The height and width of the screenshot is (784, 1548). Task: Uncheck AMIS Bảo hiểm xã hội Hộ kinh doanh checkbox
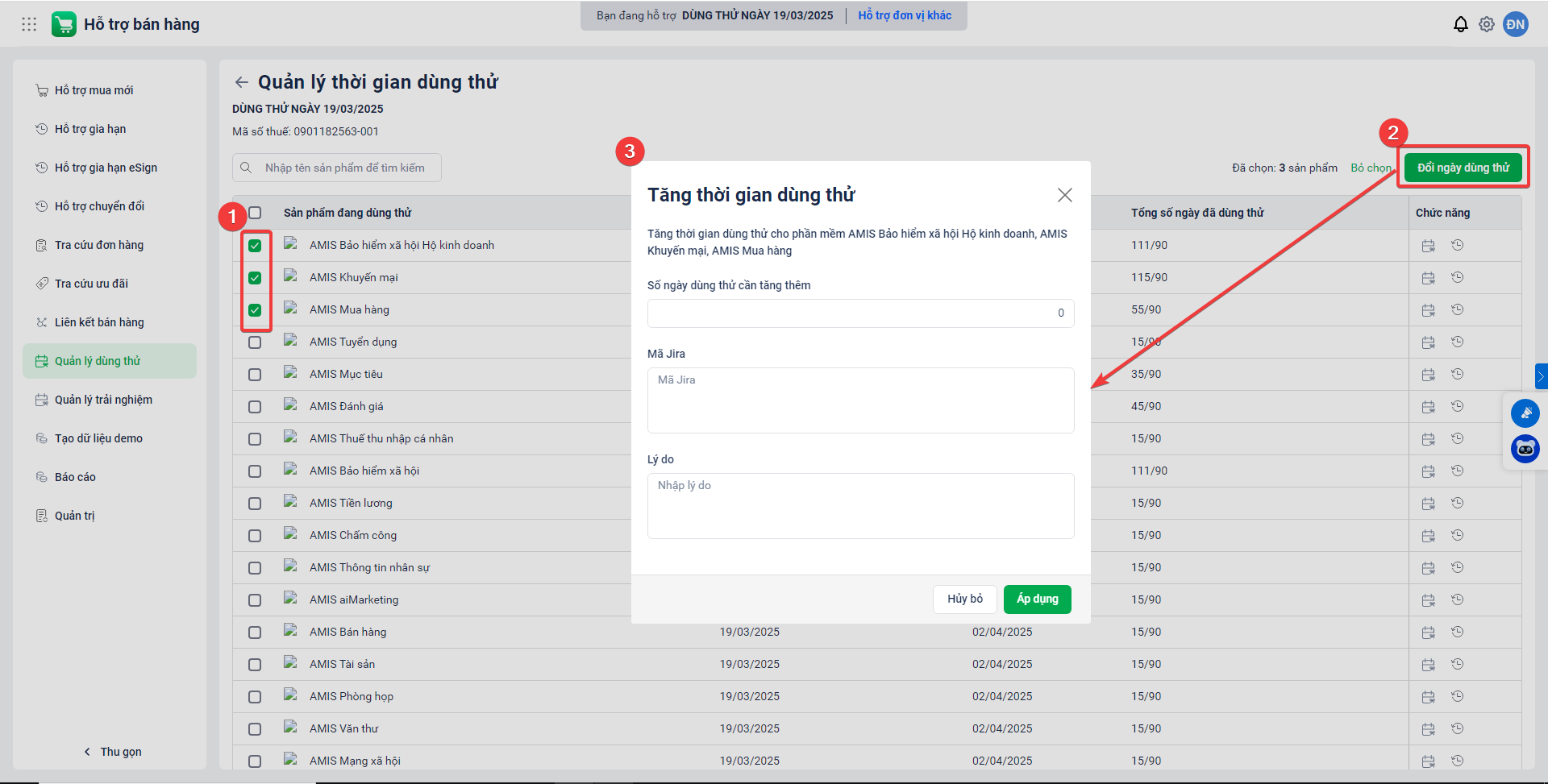(255, 246)
